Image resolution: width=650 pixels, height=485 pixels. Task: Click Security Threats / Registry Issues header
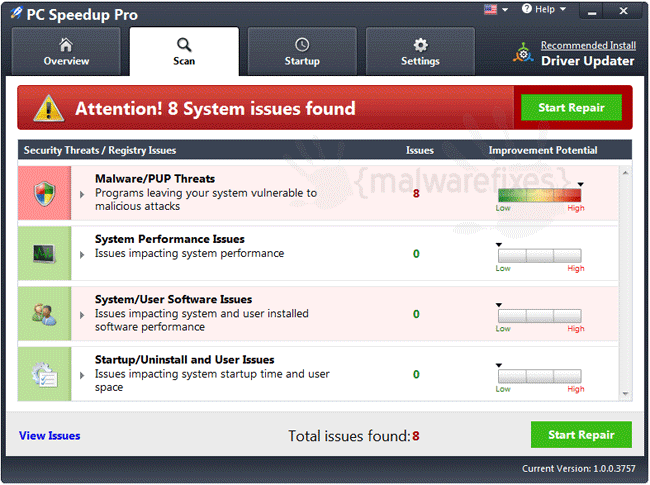[x=100, y=150]
